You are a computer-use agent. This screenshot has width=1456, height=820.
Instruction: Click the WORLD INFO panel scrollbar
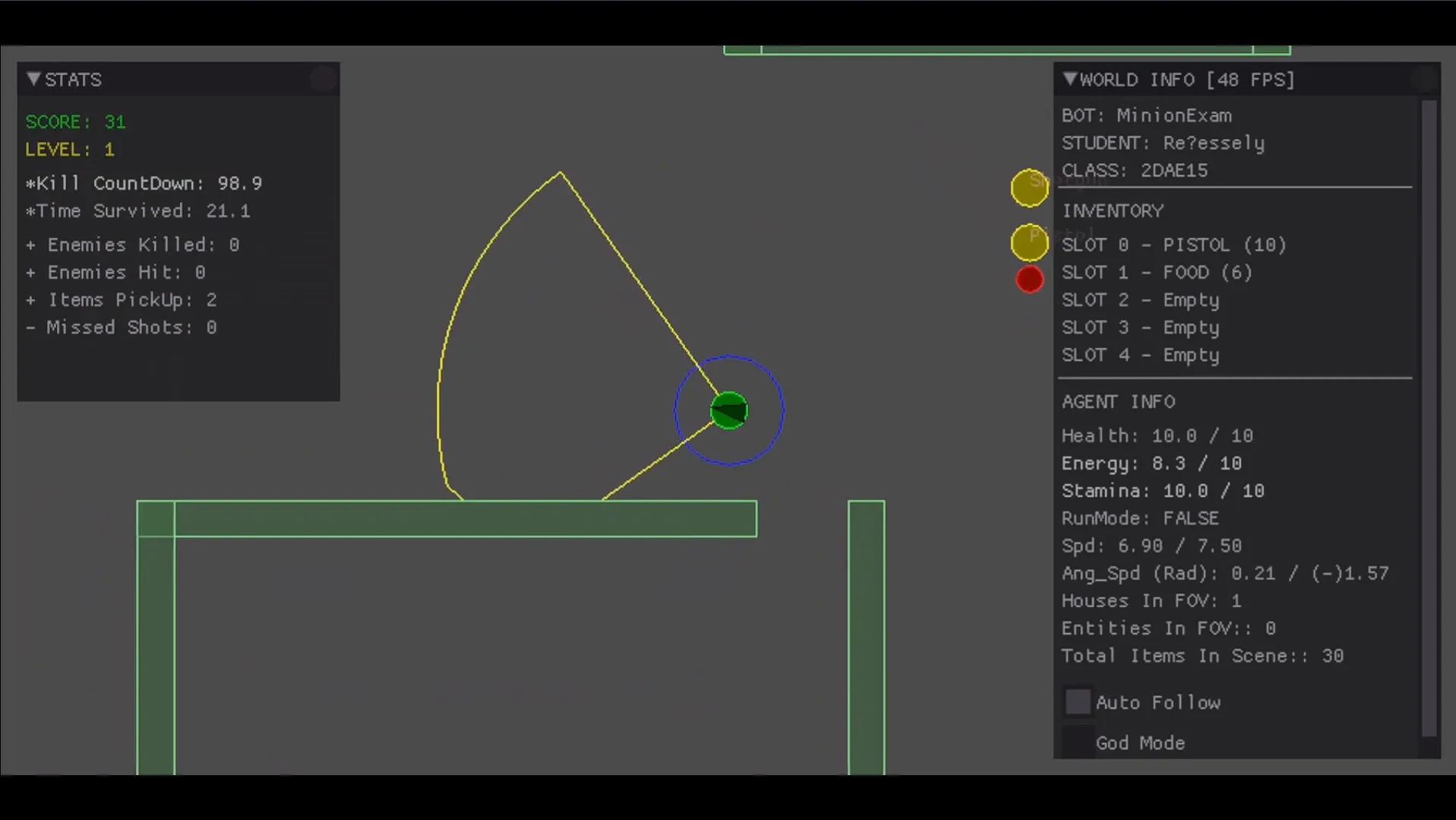click(x=1429, y=418)
